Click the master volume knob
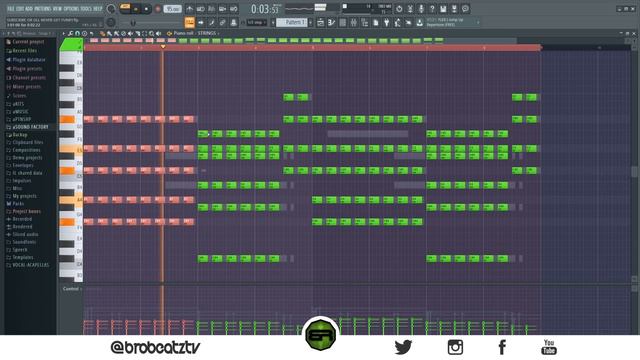 tap(111, 9)
